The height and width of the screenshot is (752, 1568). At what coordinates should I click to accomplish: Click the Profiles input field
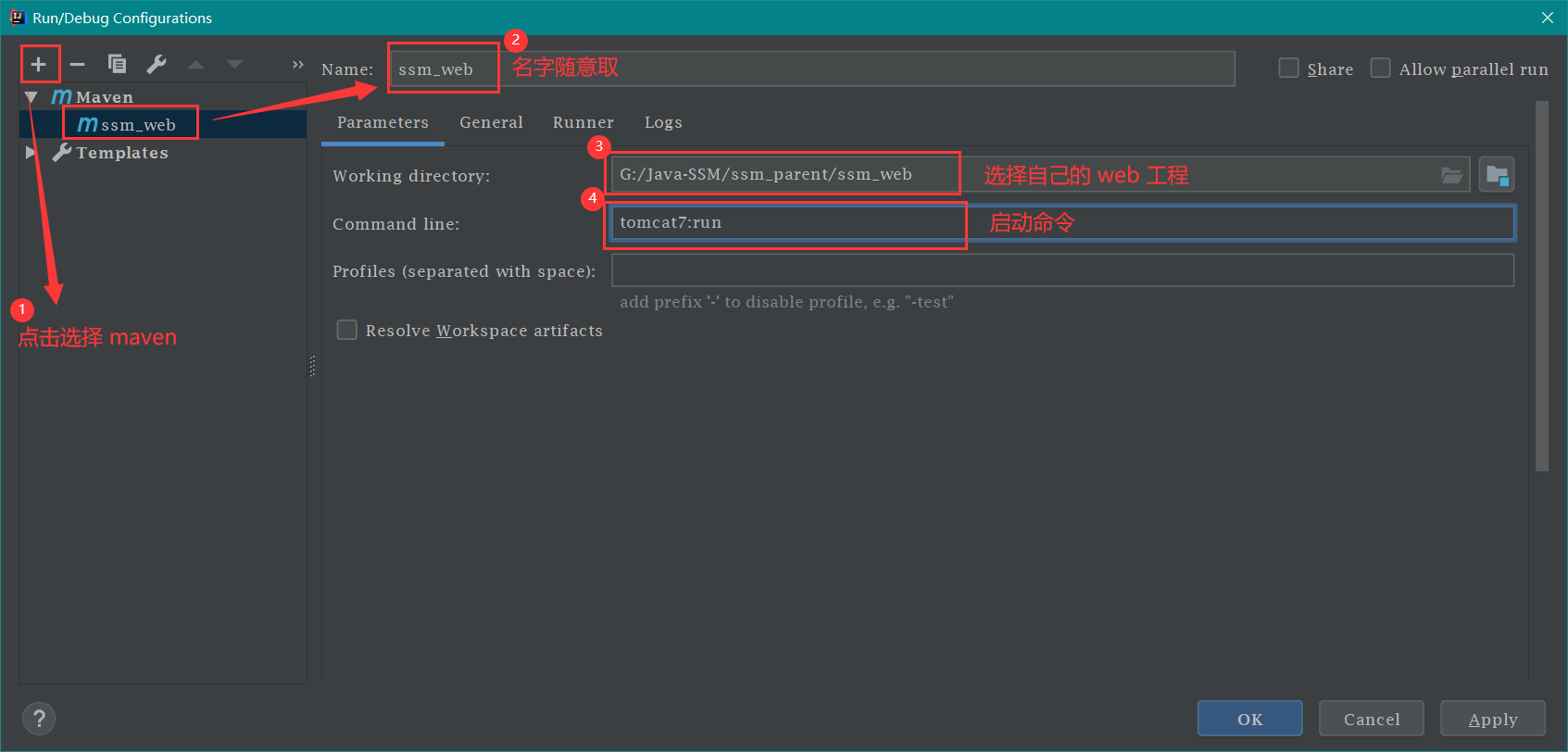click(1061, 270)
